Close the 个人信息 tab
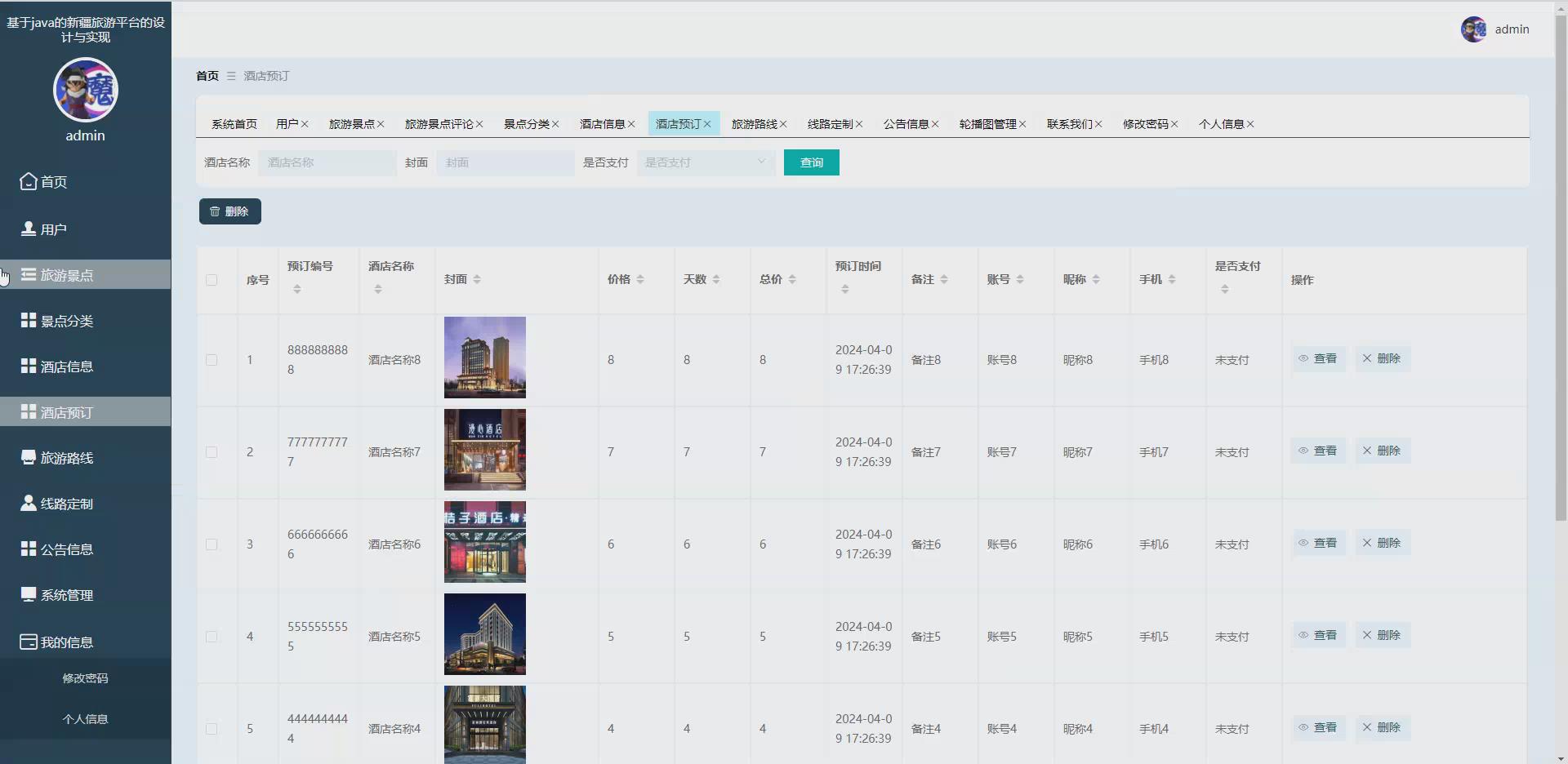The image size is (1568, 764). pos(1250,124)
